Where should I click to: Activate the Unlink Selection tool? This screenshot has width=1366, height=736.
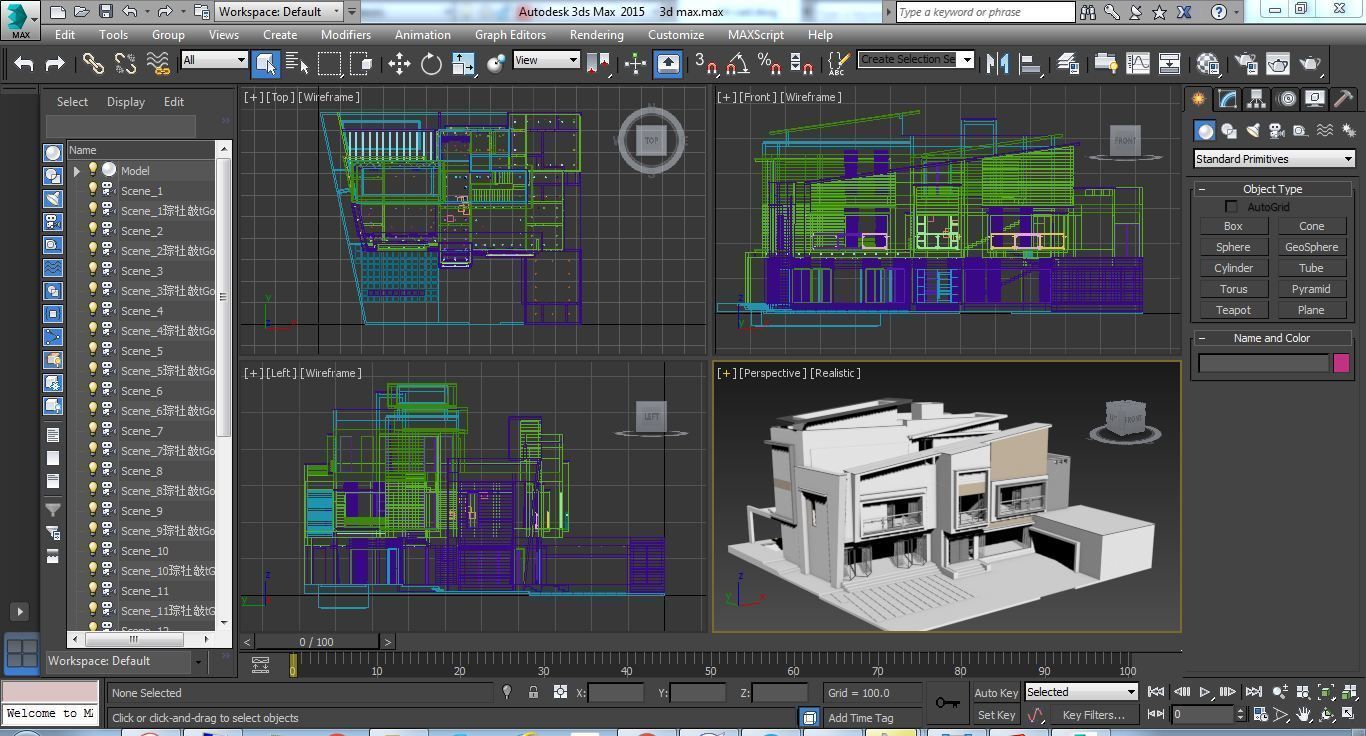pyautogui.click(x=125, y=64)
